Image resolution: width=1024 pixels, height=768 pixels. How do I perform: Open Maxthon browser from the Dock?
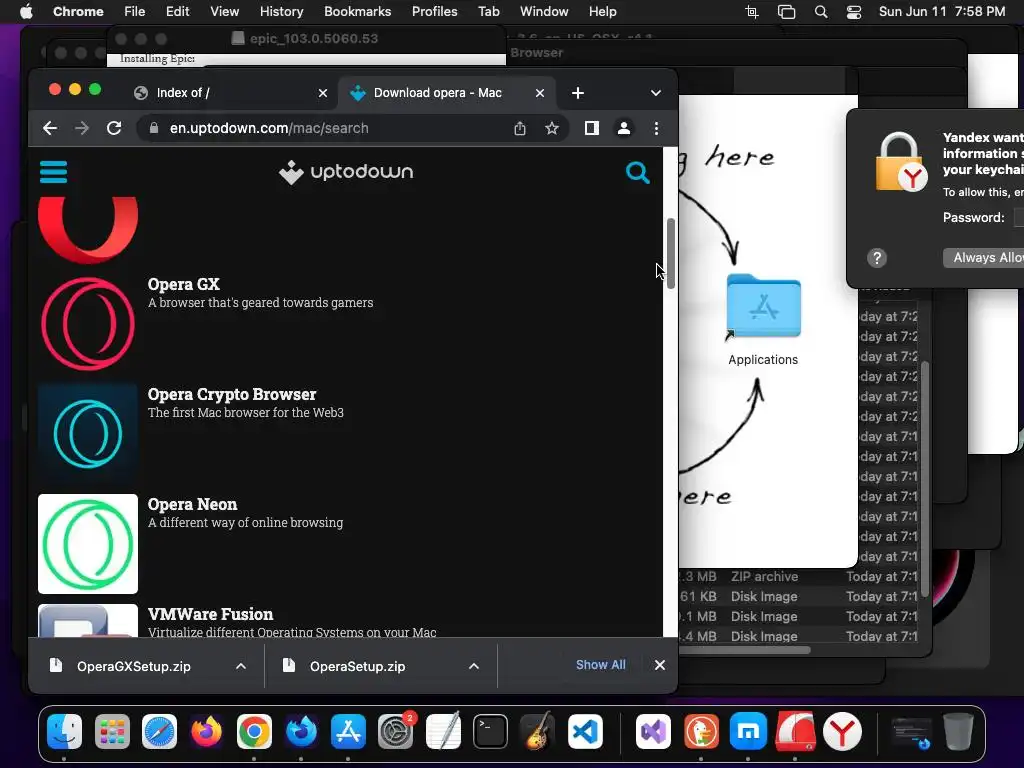tap(748, 731)
